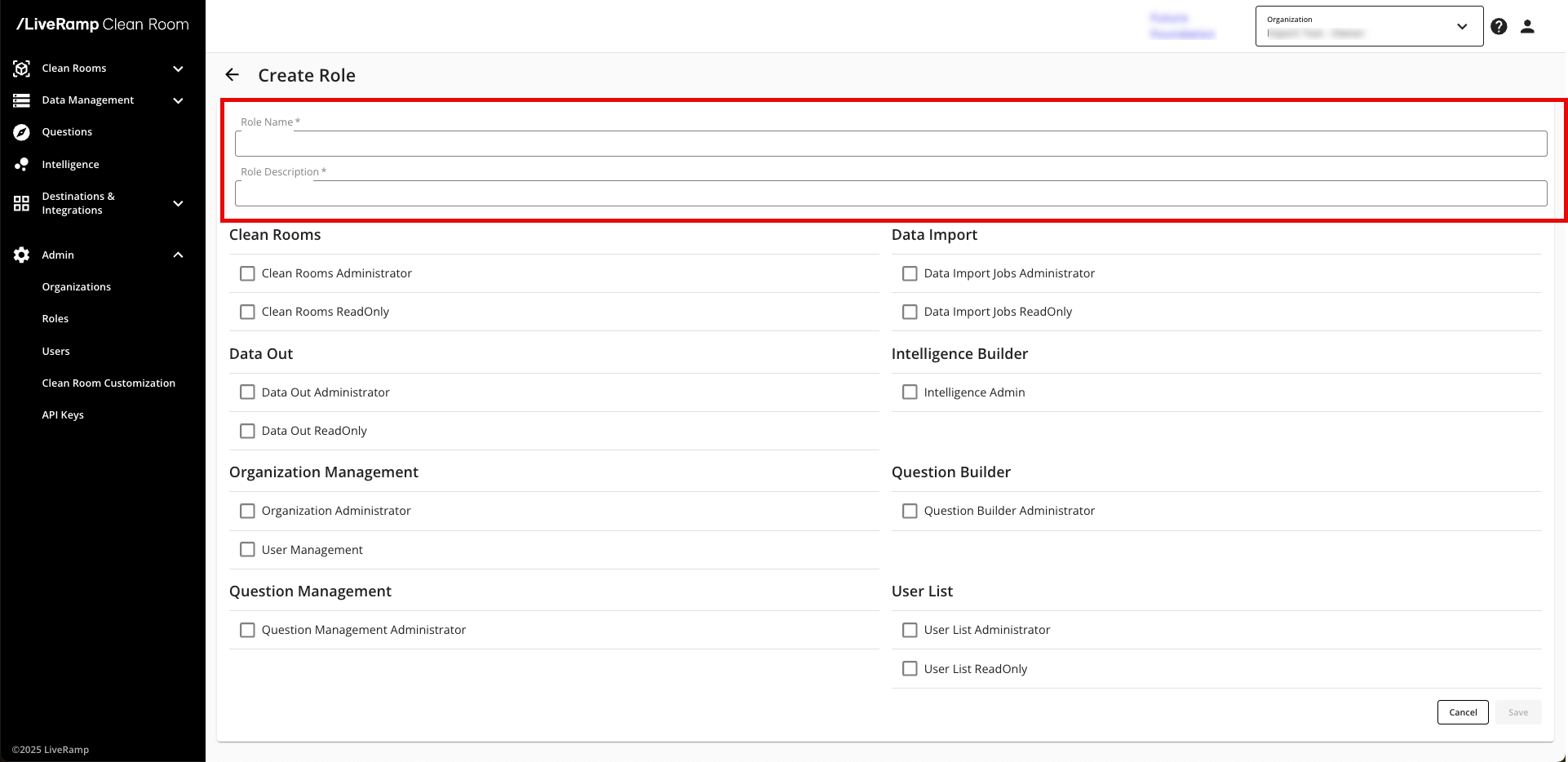Image resolution: width=1568 pixels, height=762 pixels.
Task: Tick Question Builder Administrator checkbox
Action: [x=910, y=511]
